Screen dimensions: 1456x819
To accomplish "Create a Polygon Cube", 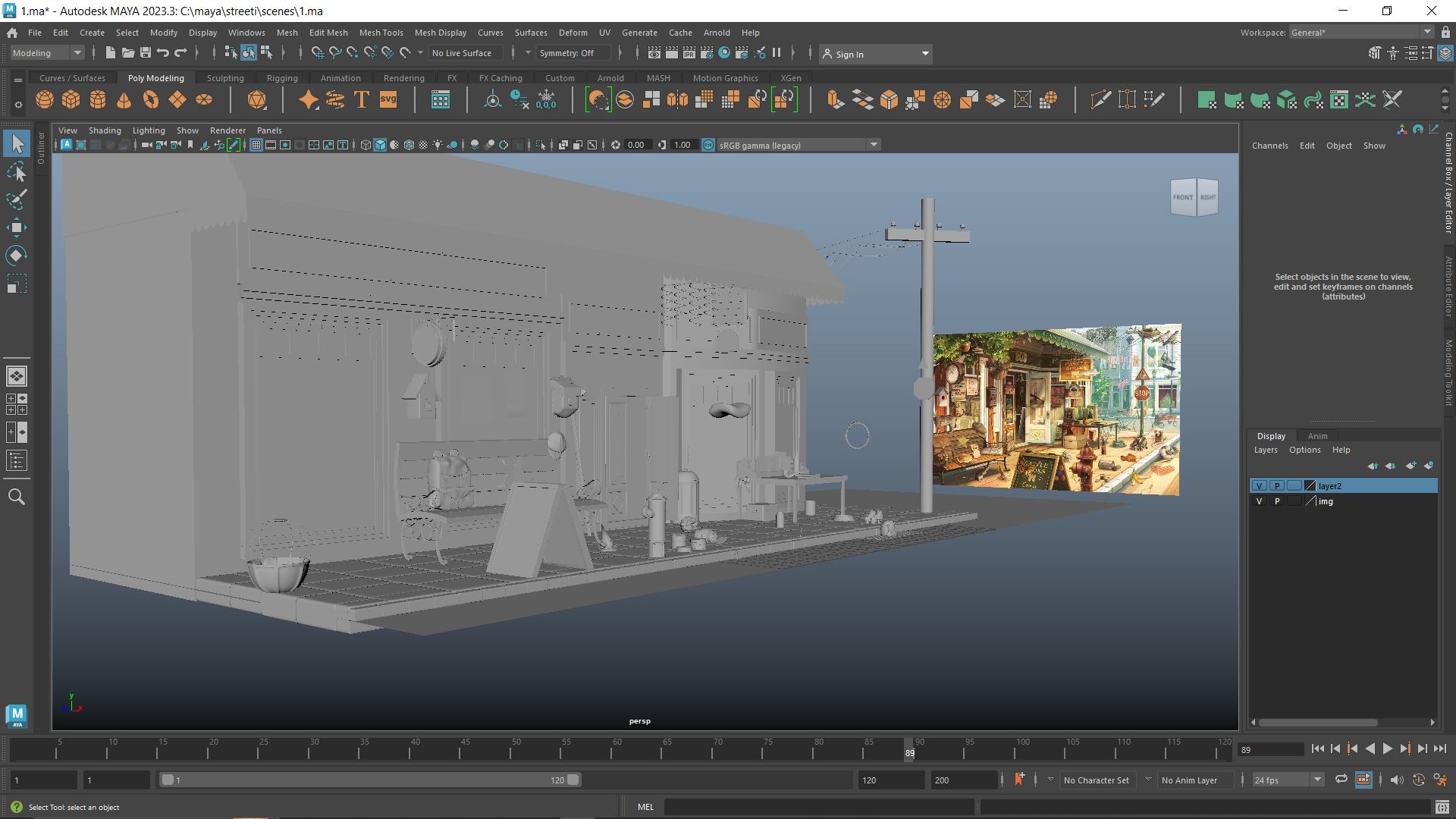I will coord(71,99).
